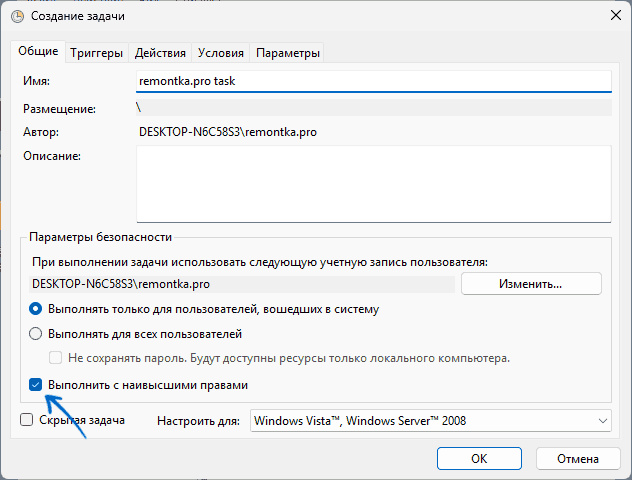Switch to the Триггеры tab

pos(97,53)
